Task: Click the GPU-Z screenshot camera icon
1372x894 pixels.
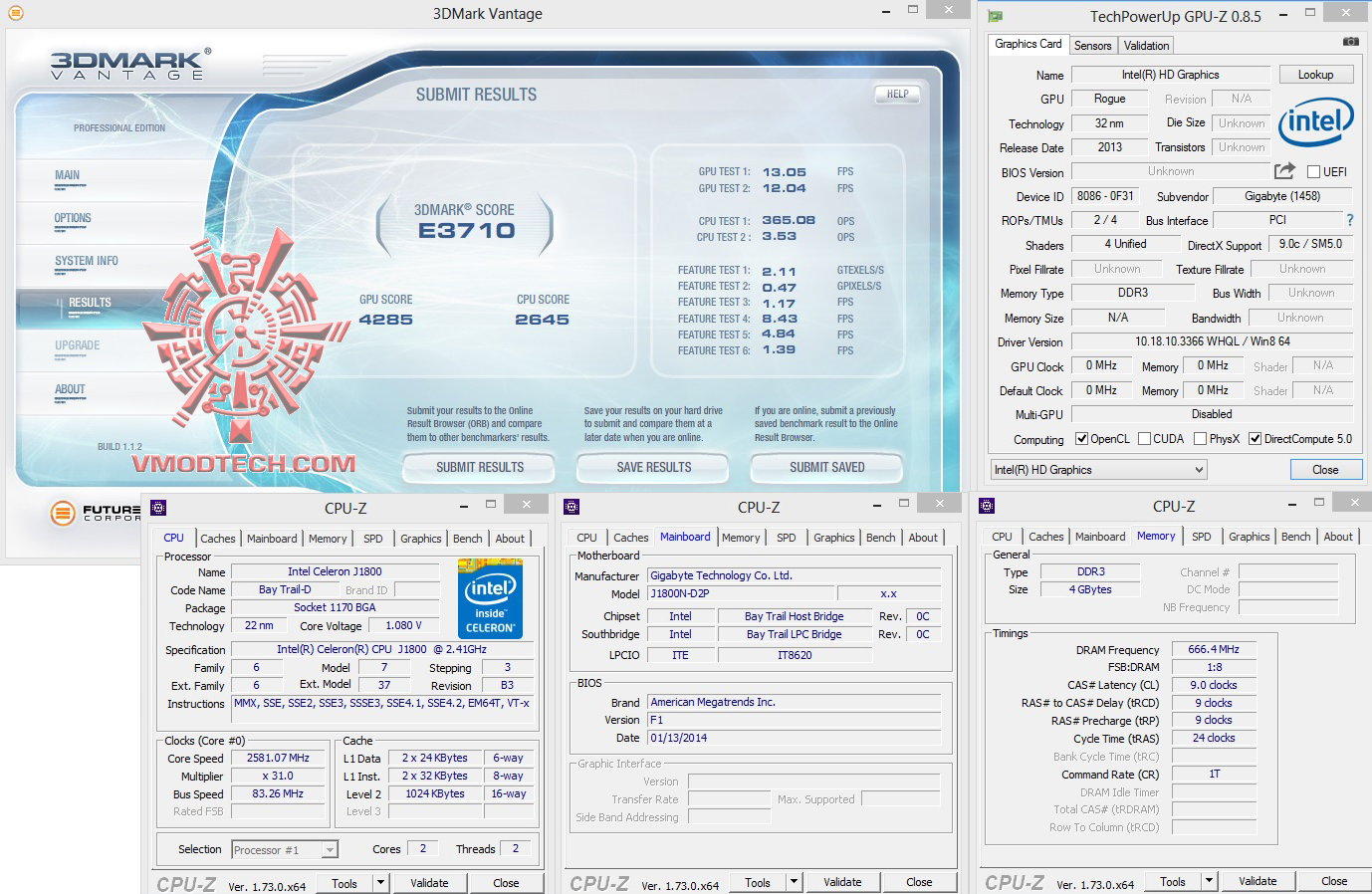Action: (x=1350, y=42)
